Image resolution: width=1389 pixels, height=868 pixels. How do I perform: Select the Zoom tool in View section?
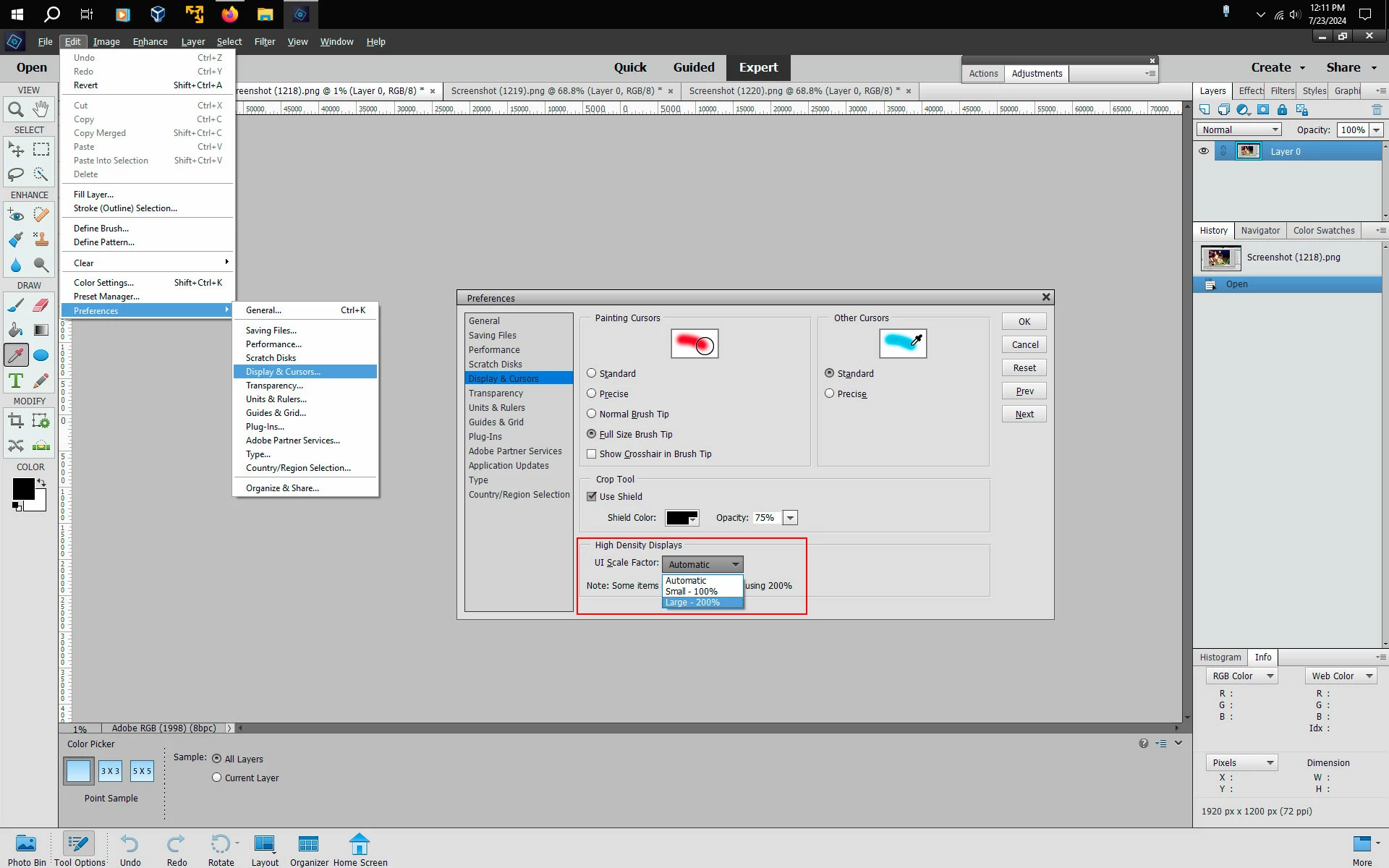coord(15,109)
